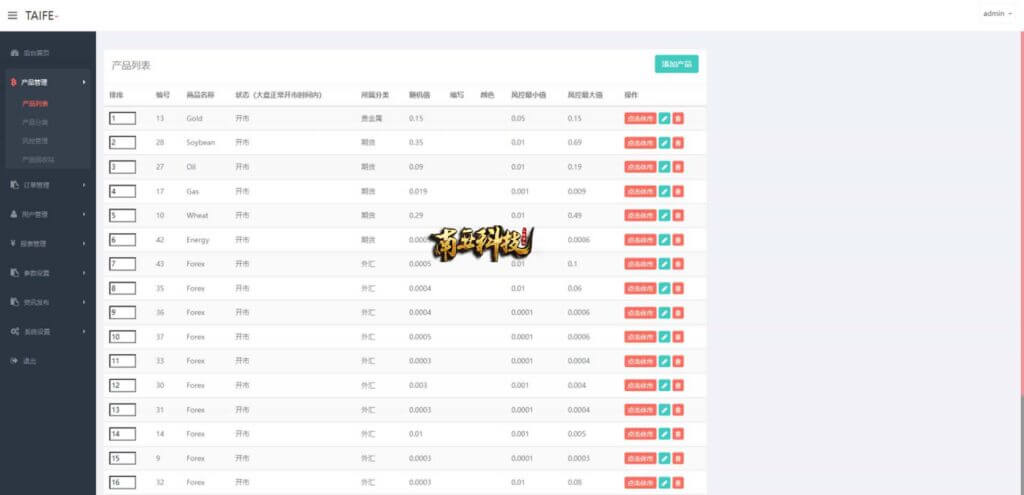Click the red 休市 button for Oil

pyautogui.click(x=640, y=167)
